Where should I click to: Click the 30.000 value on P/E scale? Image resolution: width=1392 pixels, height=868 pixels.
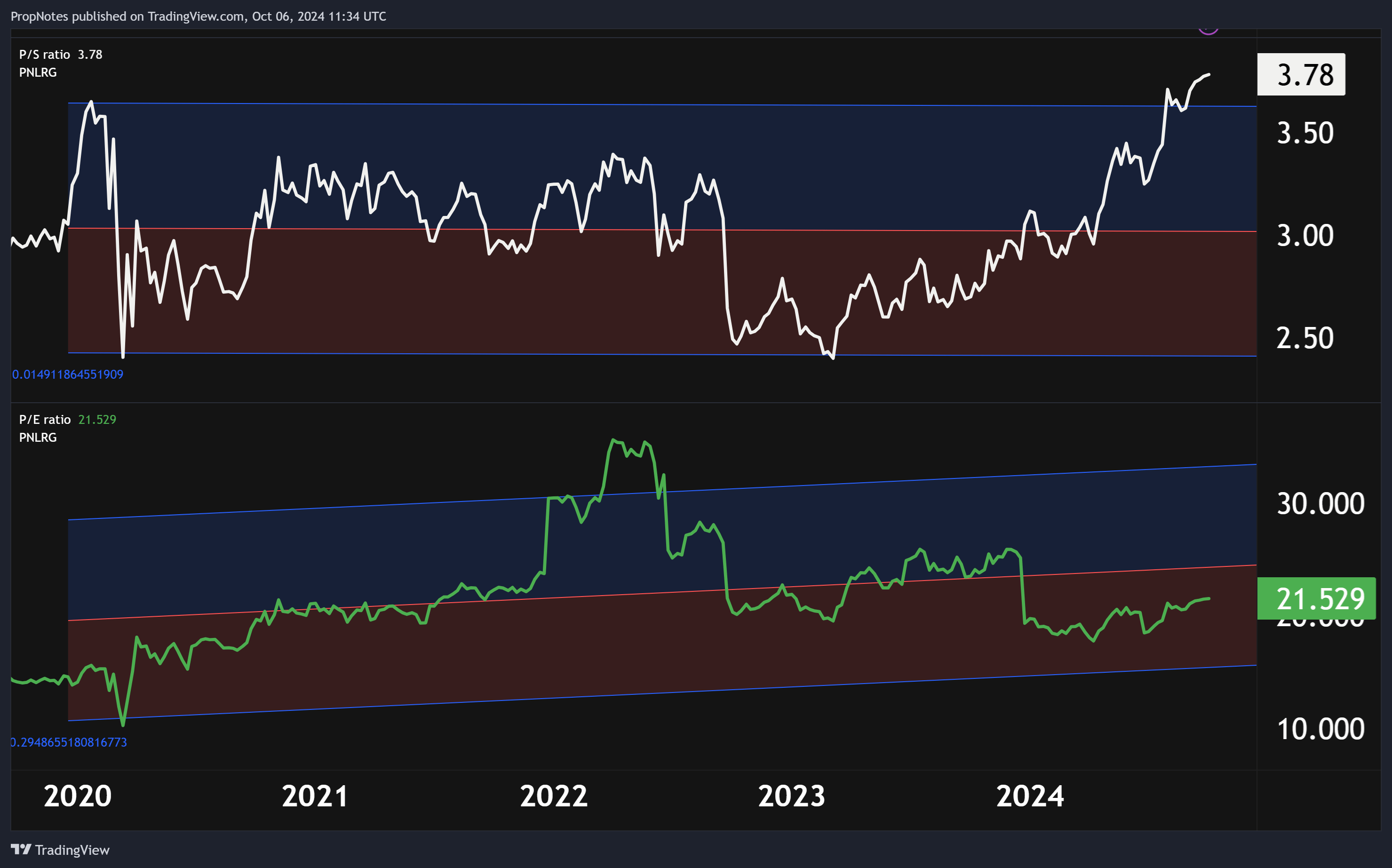[1320, 503]
